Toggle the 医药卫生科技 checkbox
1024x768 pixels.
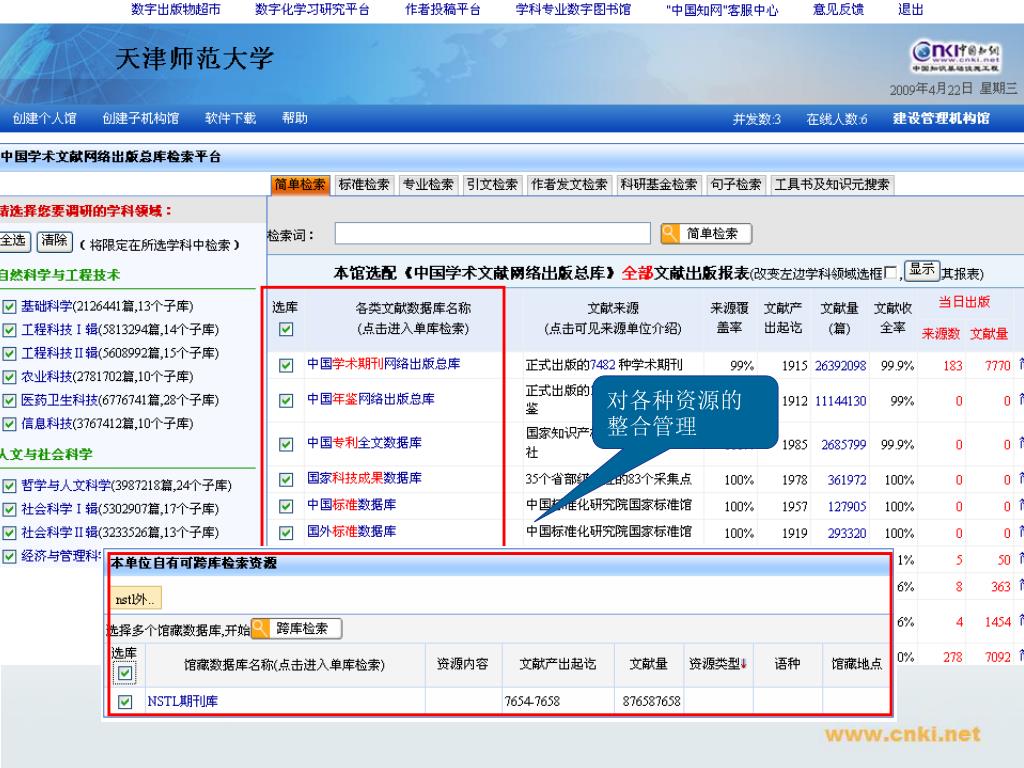(x=9, y=400)
